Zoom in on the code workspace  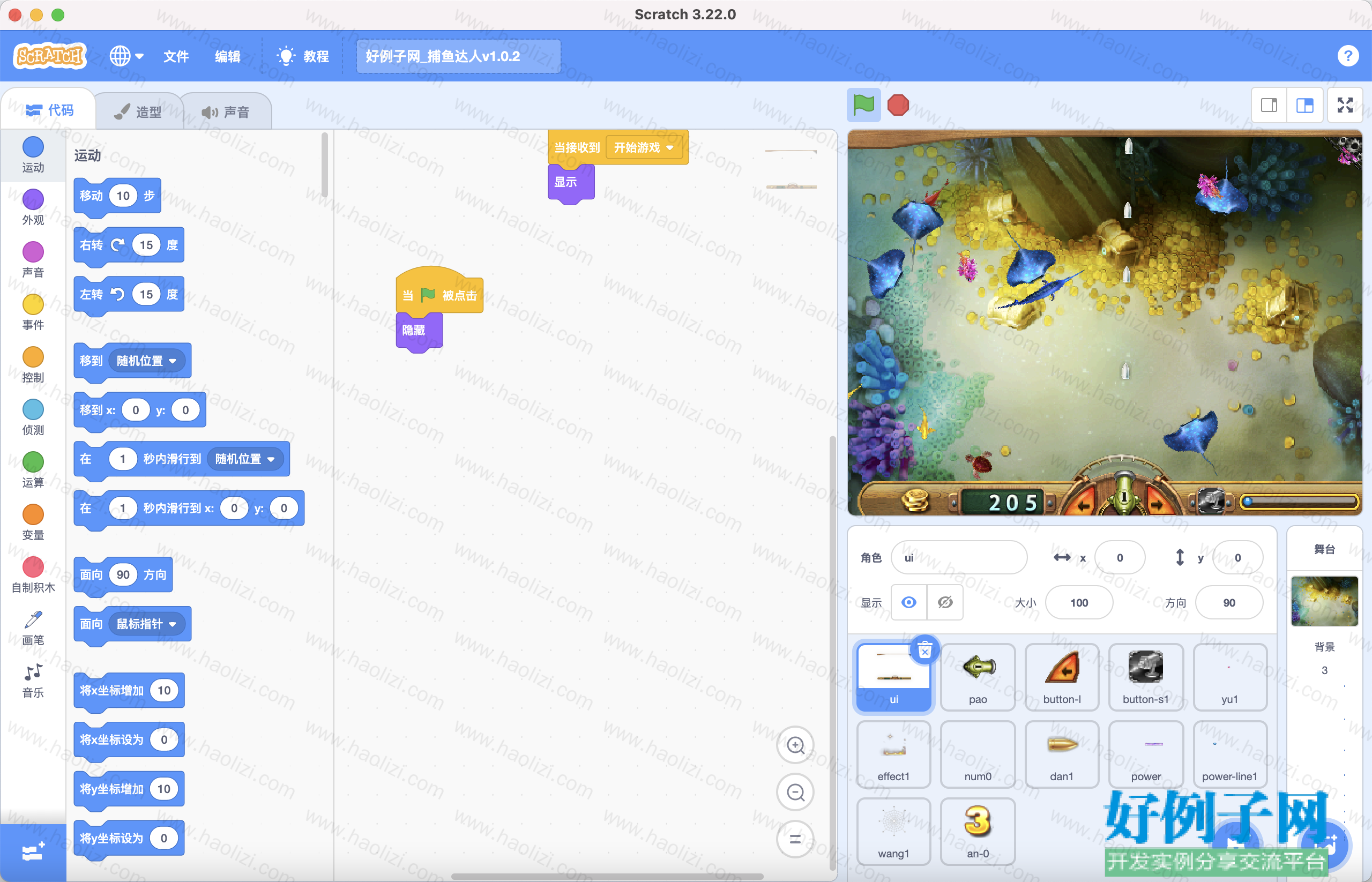point(795,745)
